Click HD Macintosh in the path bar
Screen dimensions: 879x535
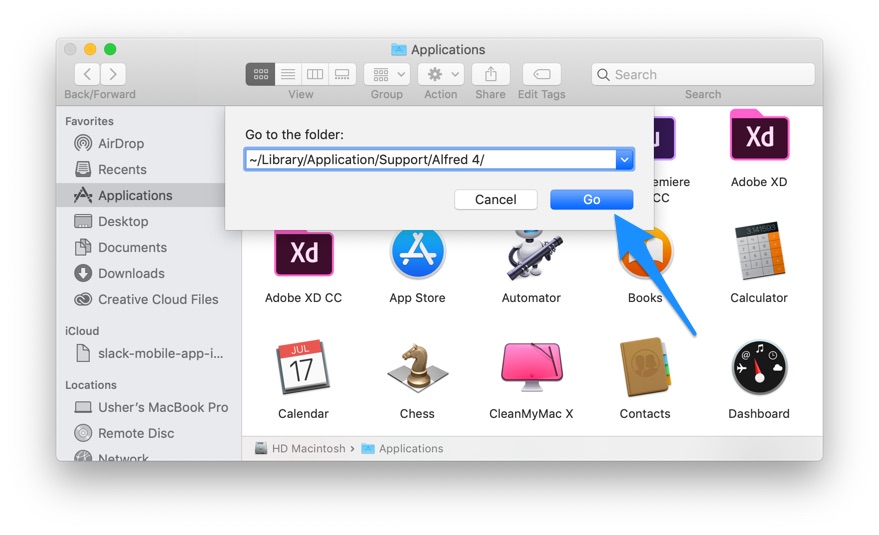[308, 449]
